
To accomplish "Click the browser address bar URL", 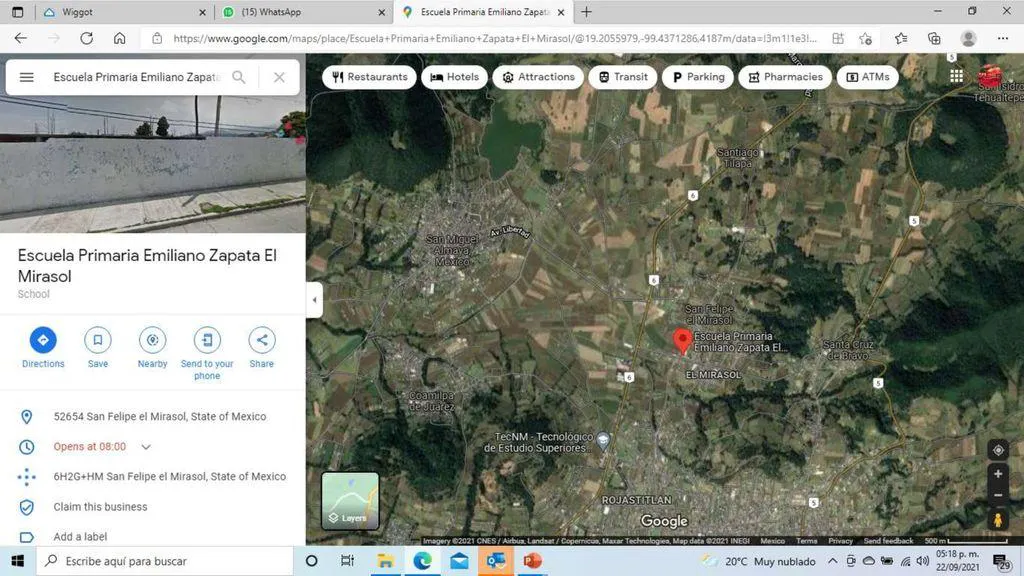I will [494, 39].
